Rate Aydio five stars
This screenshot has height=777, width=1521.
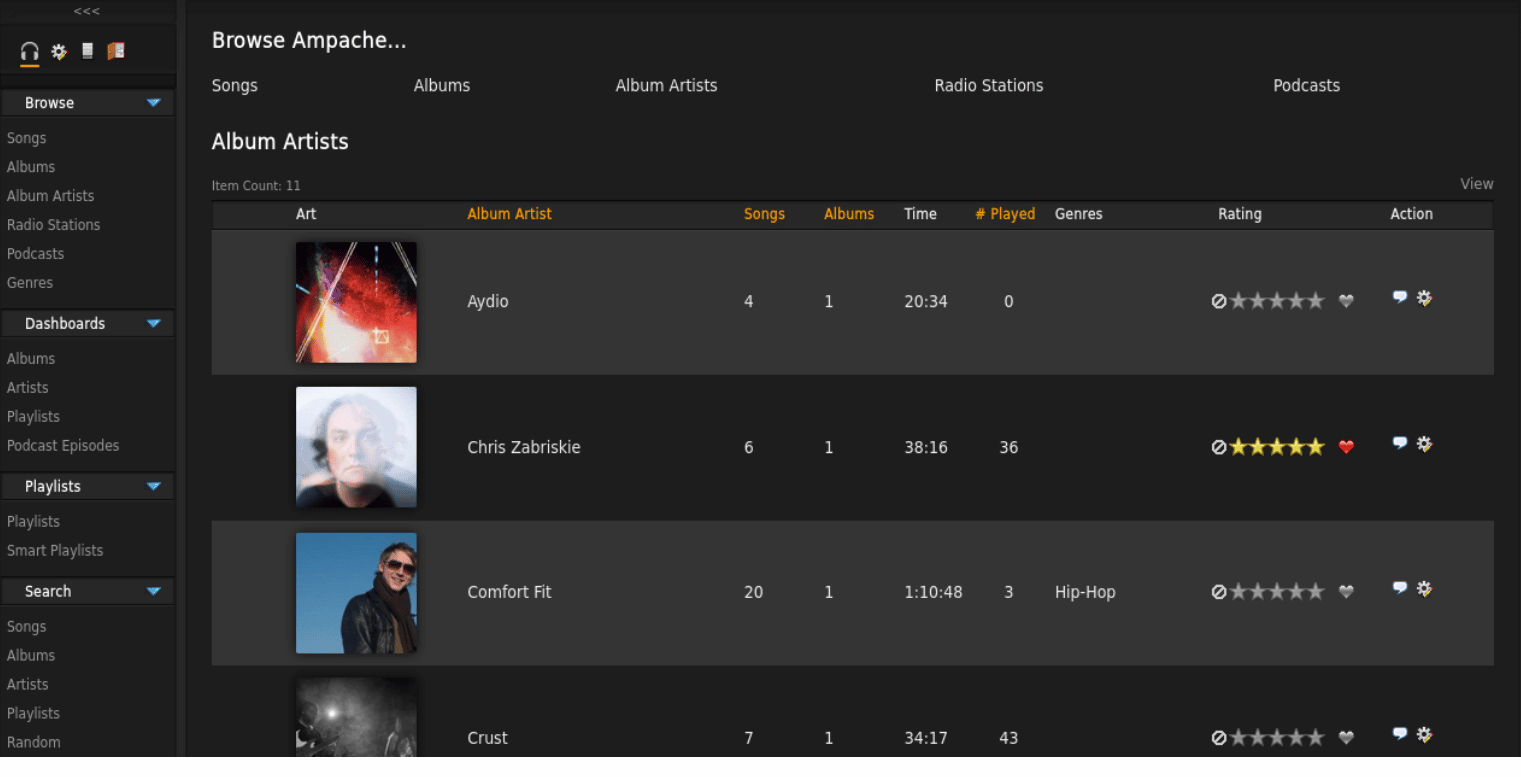tap(1315, 301)
